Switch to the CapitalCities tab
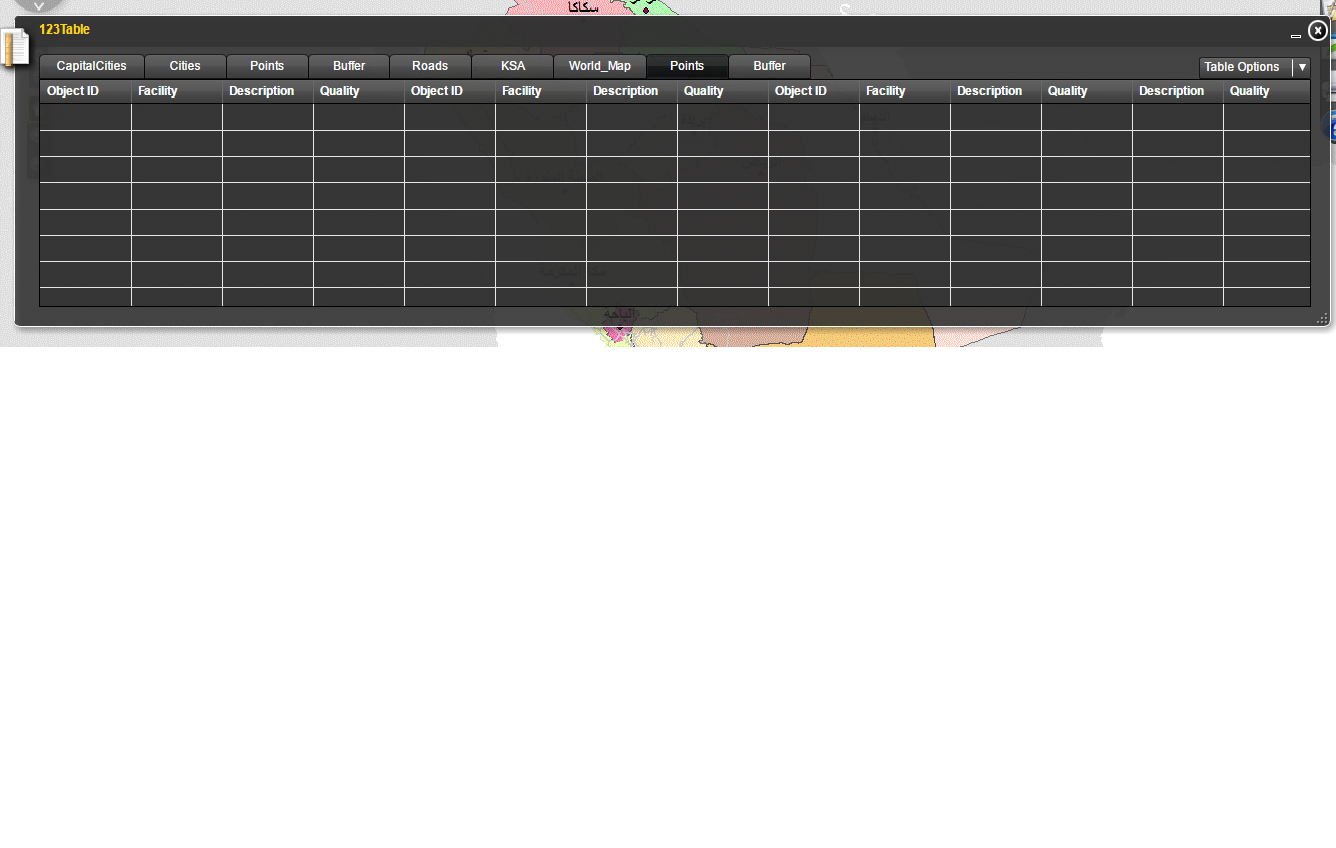The height and width of the screenshot is (848, 1336). (x=92, y=66)
